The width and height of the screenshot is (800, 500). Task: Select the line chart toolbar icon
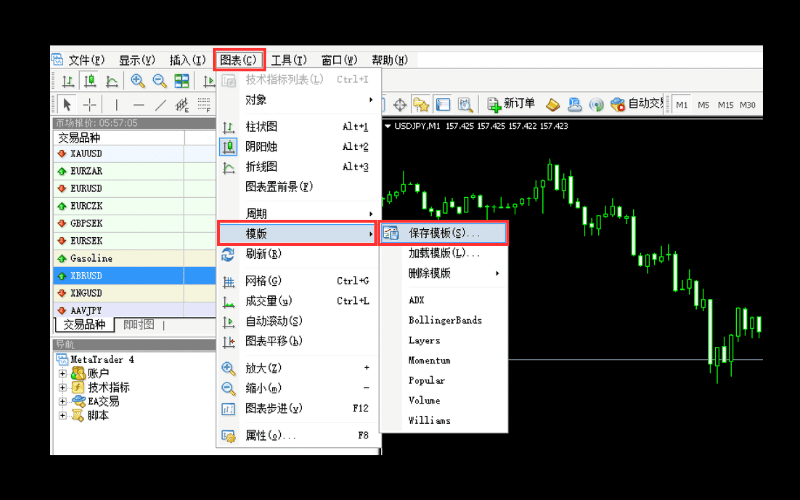coord(112,81)
